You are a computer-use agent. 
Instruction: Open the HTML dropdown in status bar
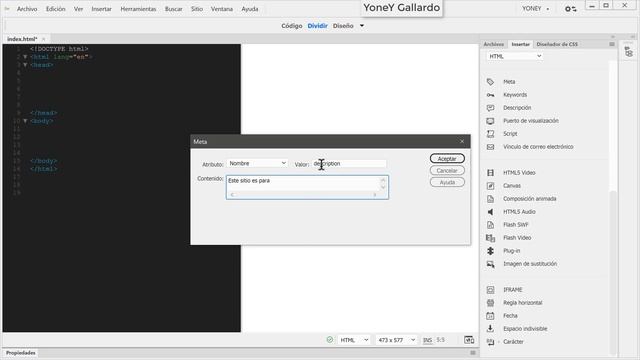pyautogui.click(x=354, y=340)
